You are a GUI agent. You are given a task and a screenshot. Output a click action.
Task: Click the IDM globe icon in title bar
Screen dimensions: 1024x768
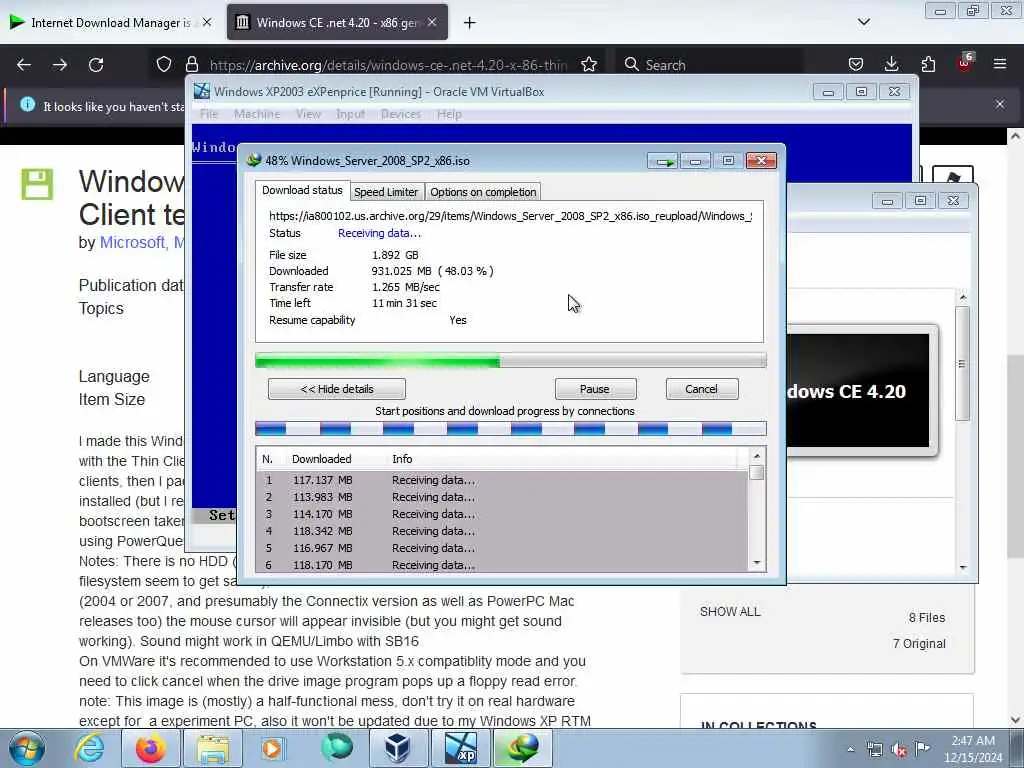coord(254,160)
